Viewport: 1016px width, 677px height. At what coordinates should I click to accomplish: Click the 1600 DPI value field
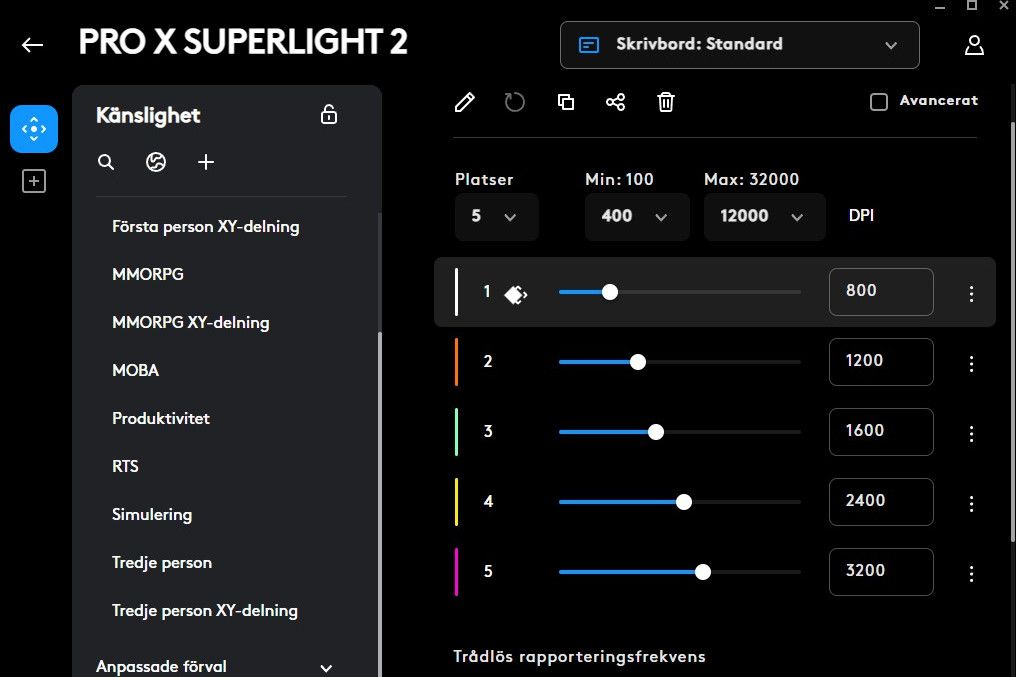click(x=881, y=432)
